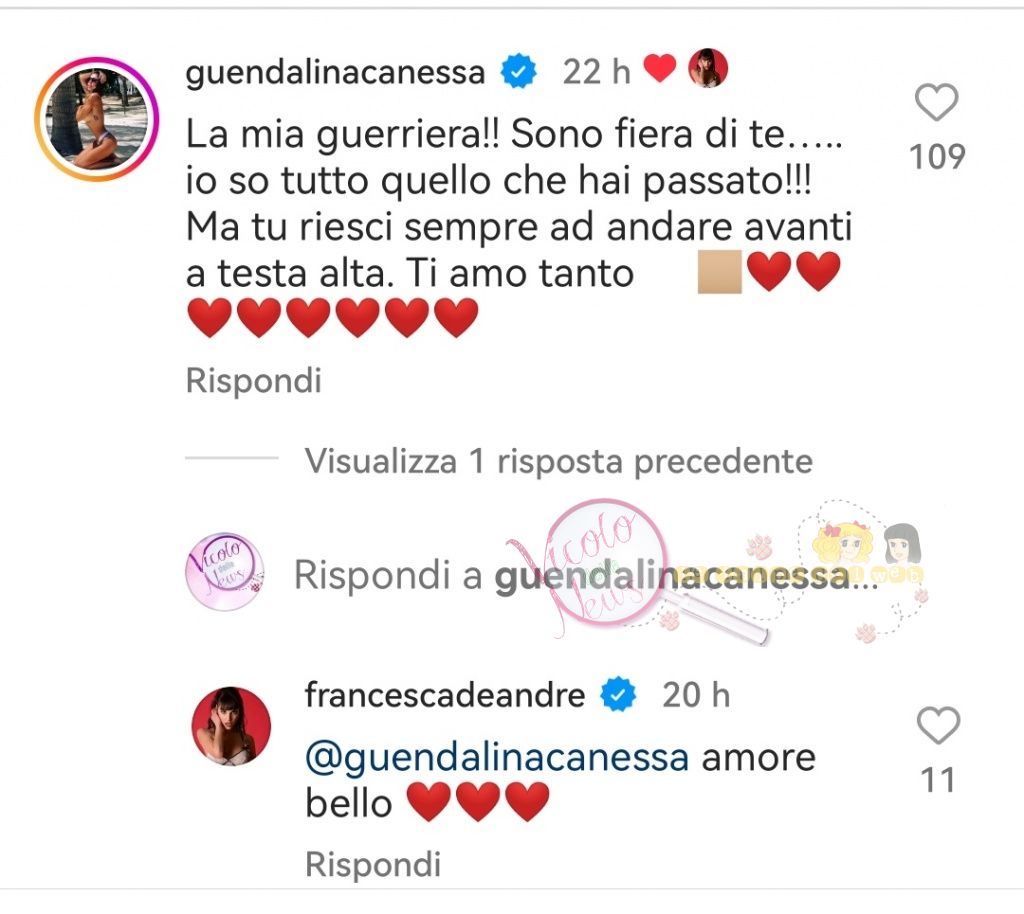Screen dimensions: 1024x914
Task: Open small author avatar next to 22 h
Action: tap(709, 68)
